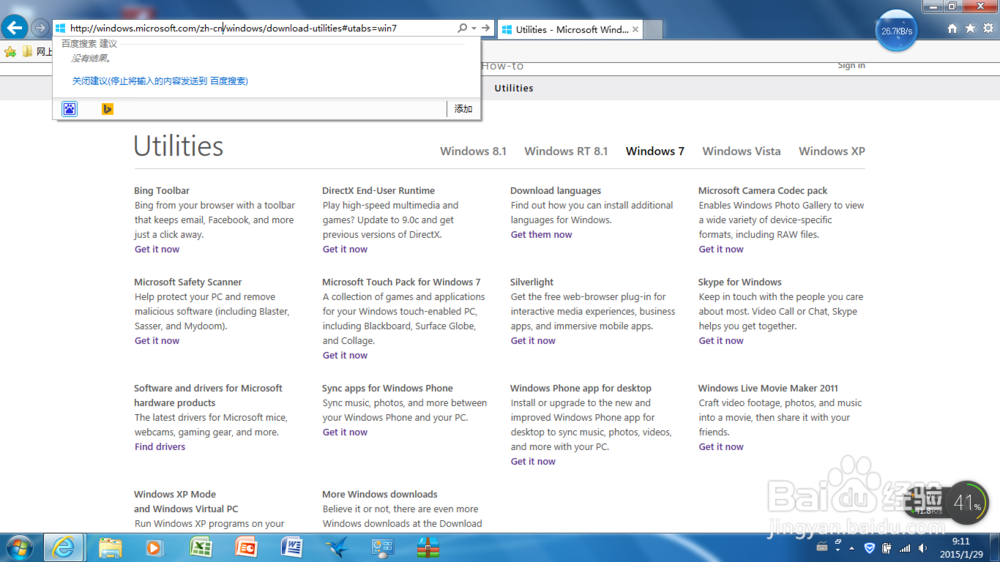Close the Utilities browser tab
Viewport: 1000px width, 562px height.
(x=635, y=29)
